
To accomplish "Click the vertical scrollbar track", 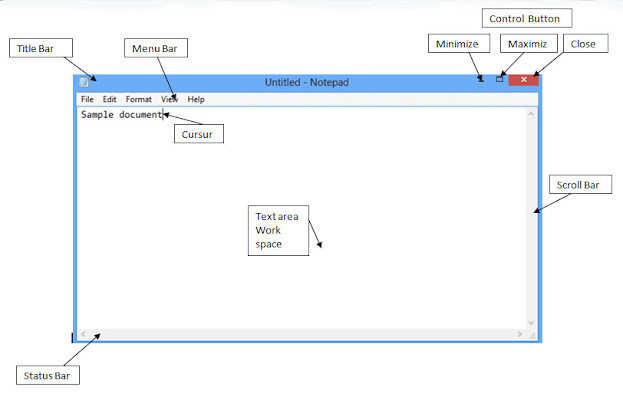I will click(x=531, y=218).
